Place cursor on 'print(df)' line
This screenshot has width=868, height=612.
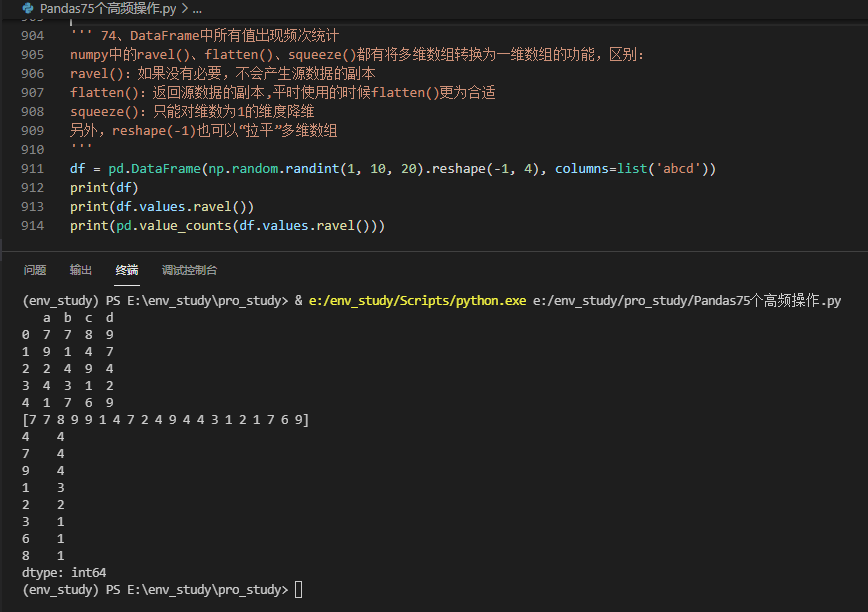pyautogui.click(x=104, y=188)
